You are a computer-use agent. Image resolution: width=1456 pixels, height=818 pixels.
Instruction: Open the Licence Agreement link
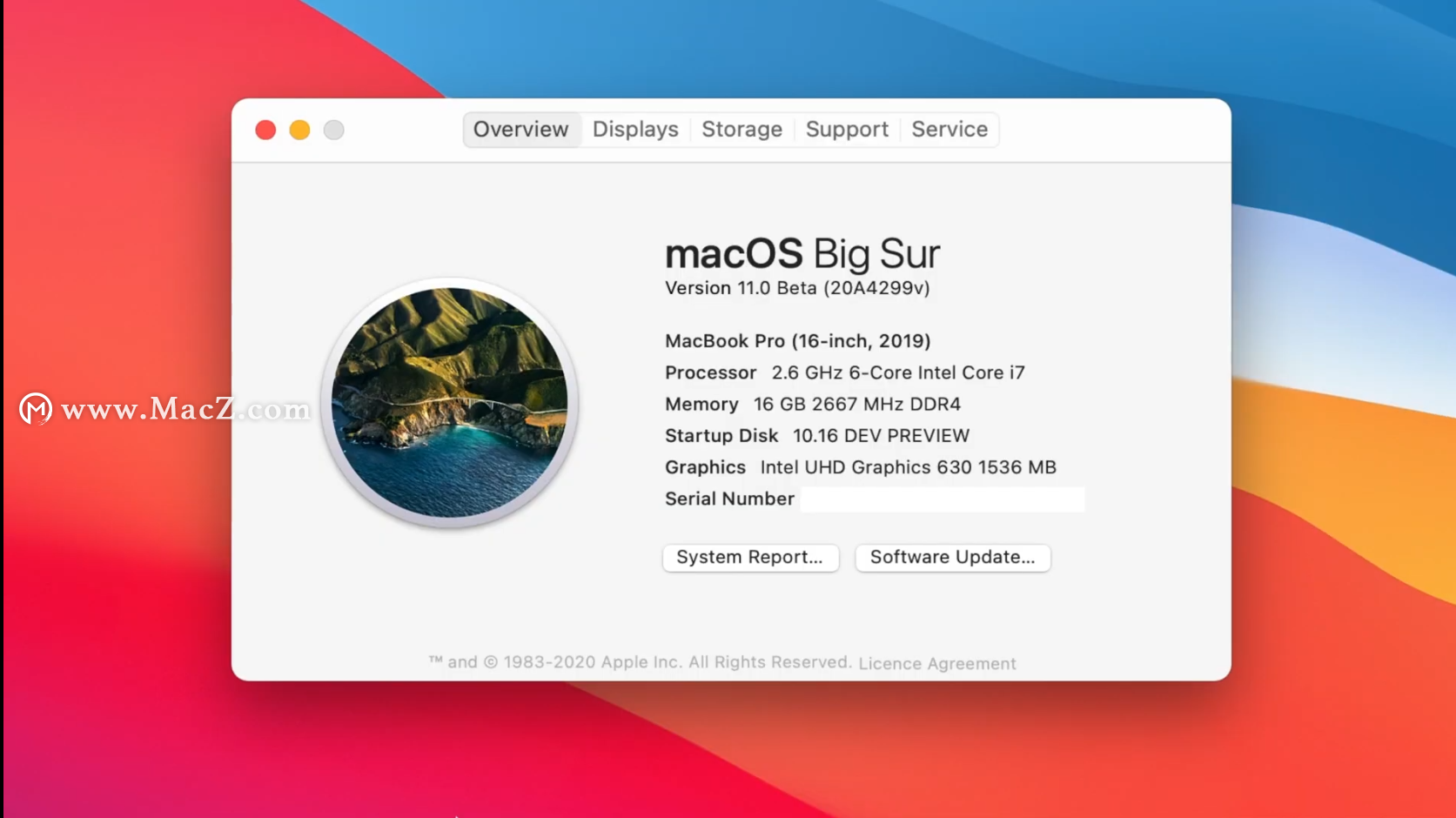(936, 663)
